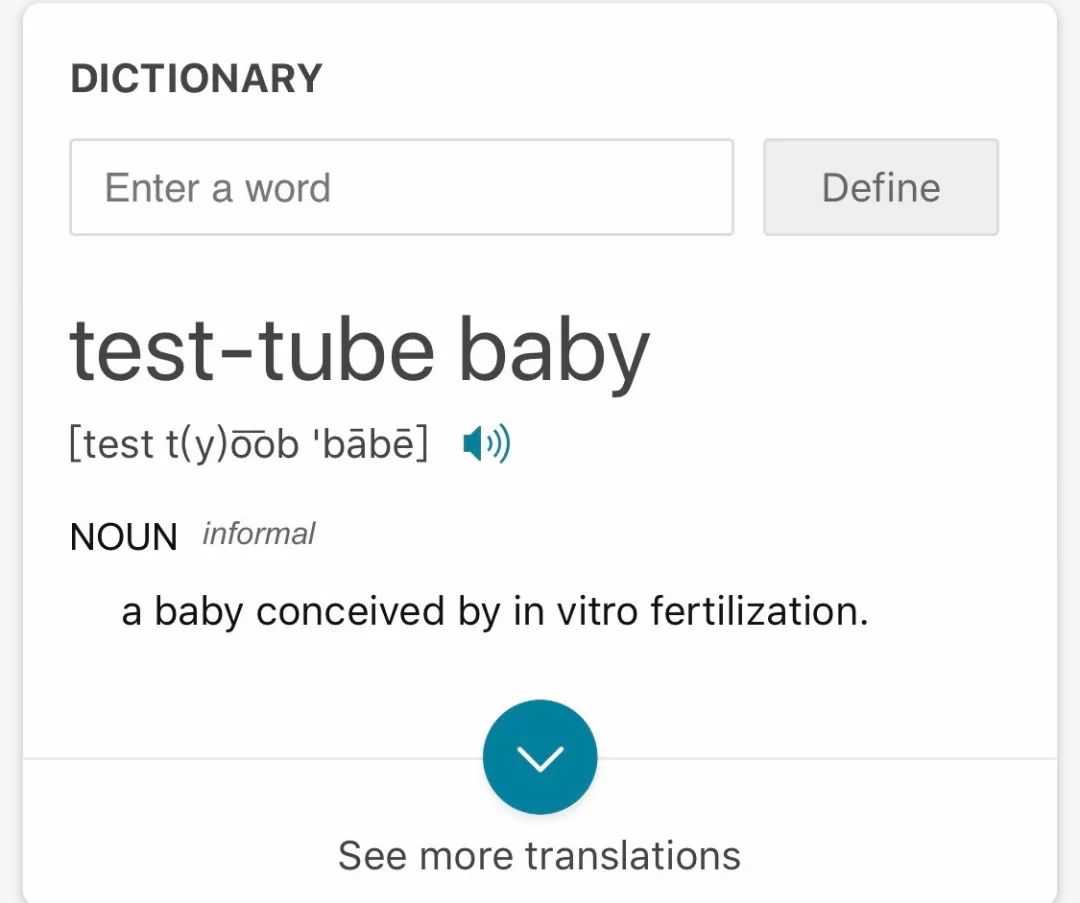This screenshot has height=903, width=1080.
Task: Click "test-tube" in the large headword
Action: [252, 352]
